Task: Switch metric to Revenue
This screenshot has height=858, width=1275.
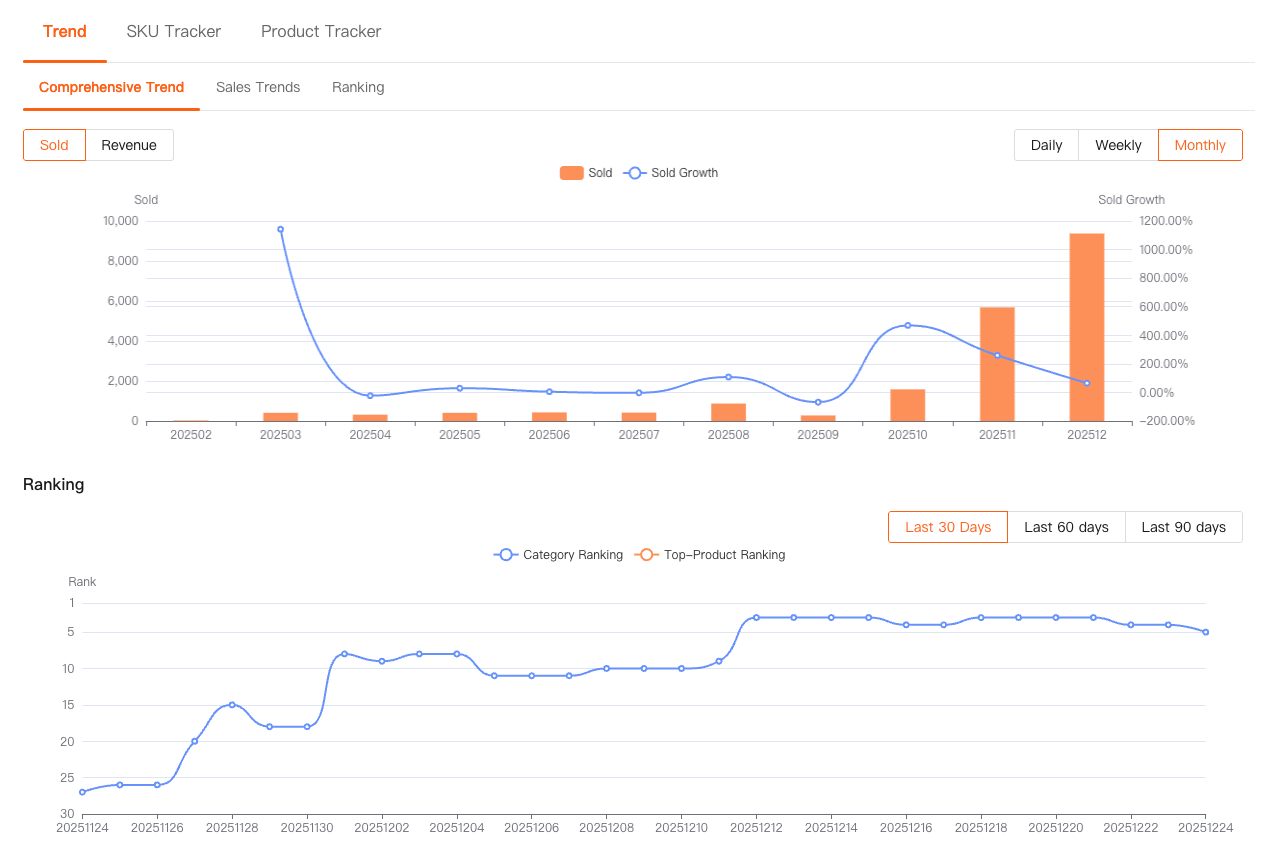Action: 129,145
